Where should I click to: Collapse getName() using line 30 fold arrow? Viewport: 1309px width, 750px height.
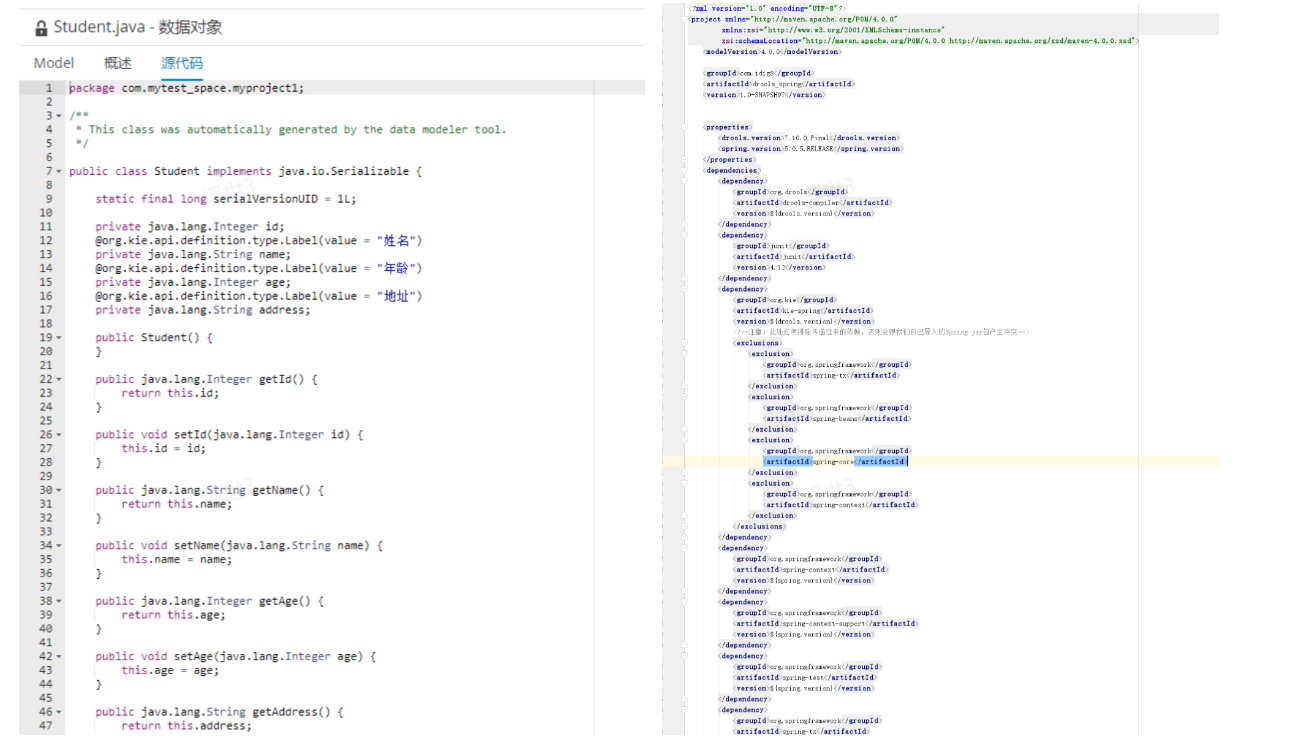click(58, 491)
